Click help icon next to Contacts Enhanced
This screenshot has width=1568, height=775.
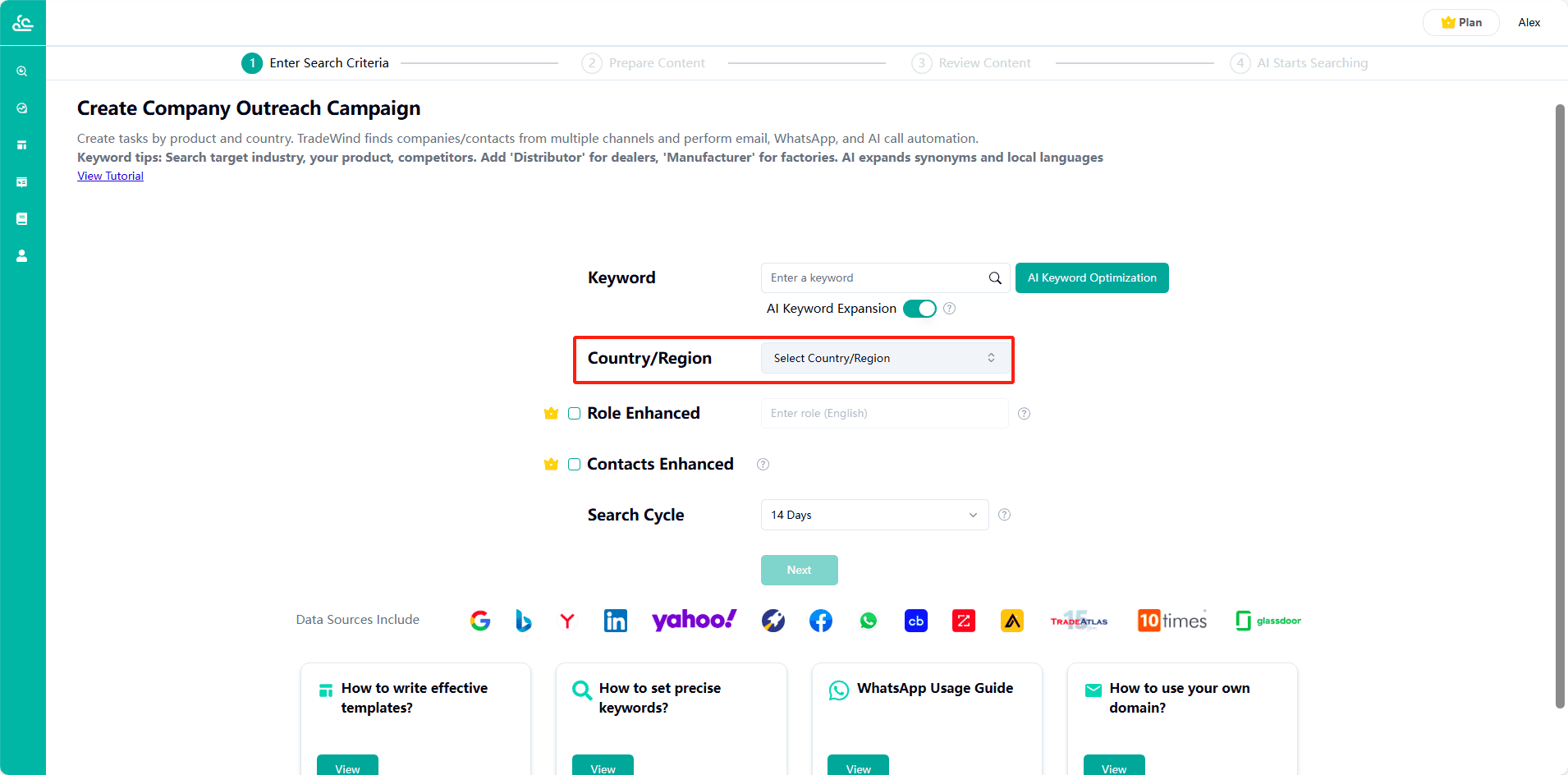763,465
